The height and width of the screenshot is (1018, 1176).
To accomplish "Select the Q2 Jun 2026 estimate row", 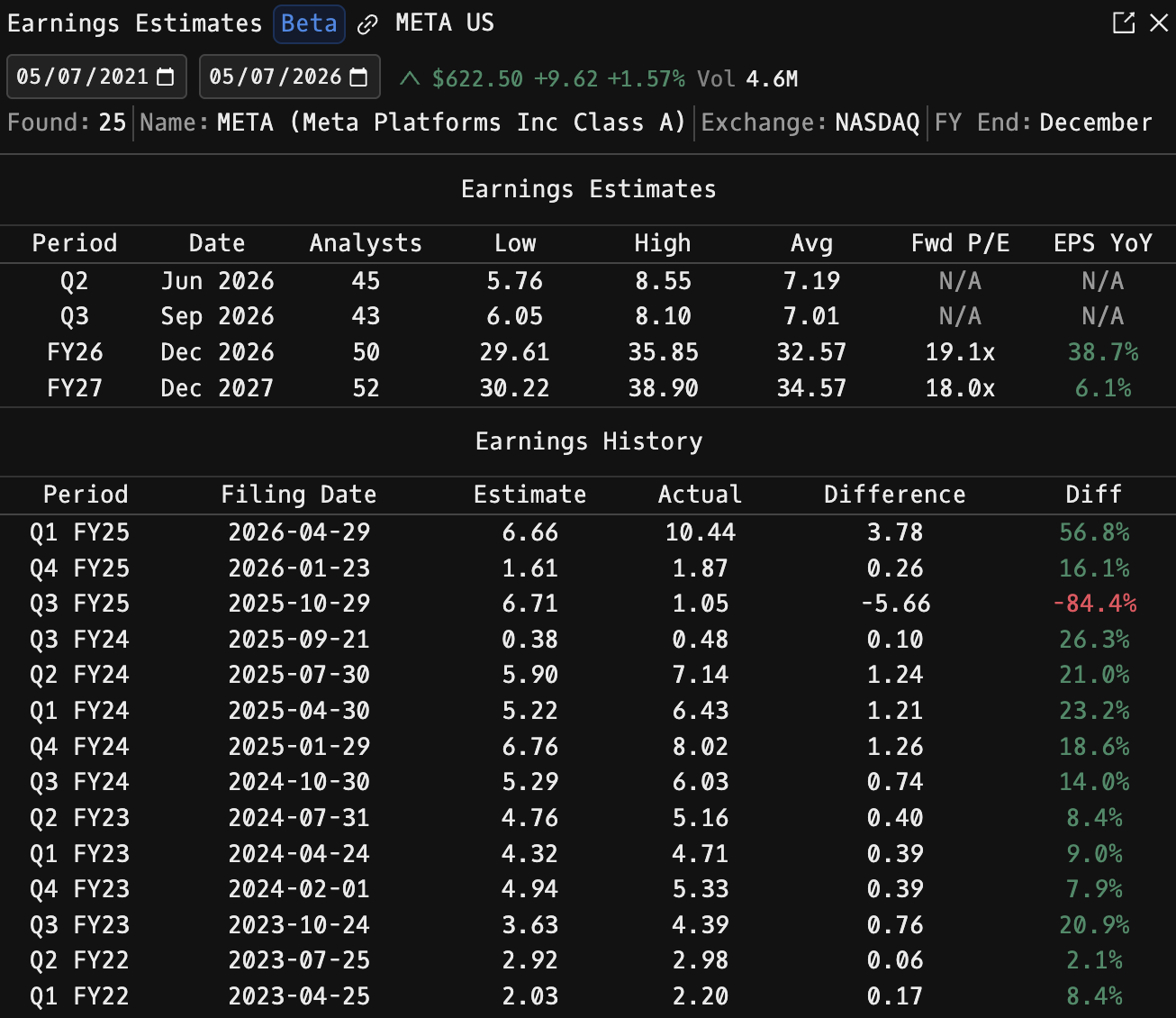I will coord(588,281).
